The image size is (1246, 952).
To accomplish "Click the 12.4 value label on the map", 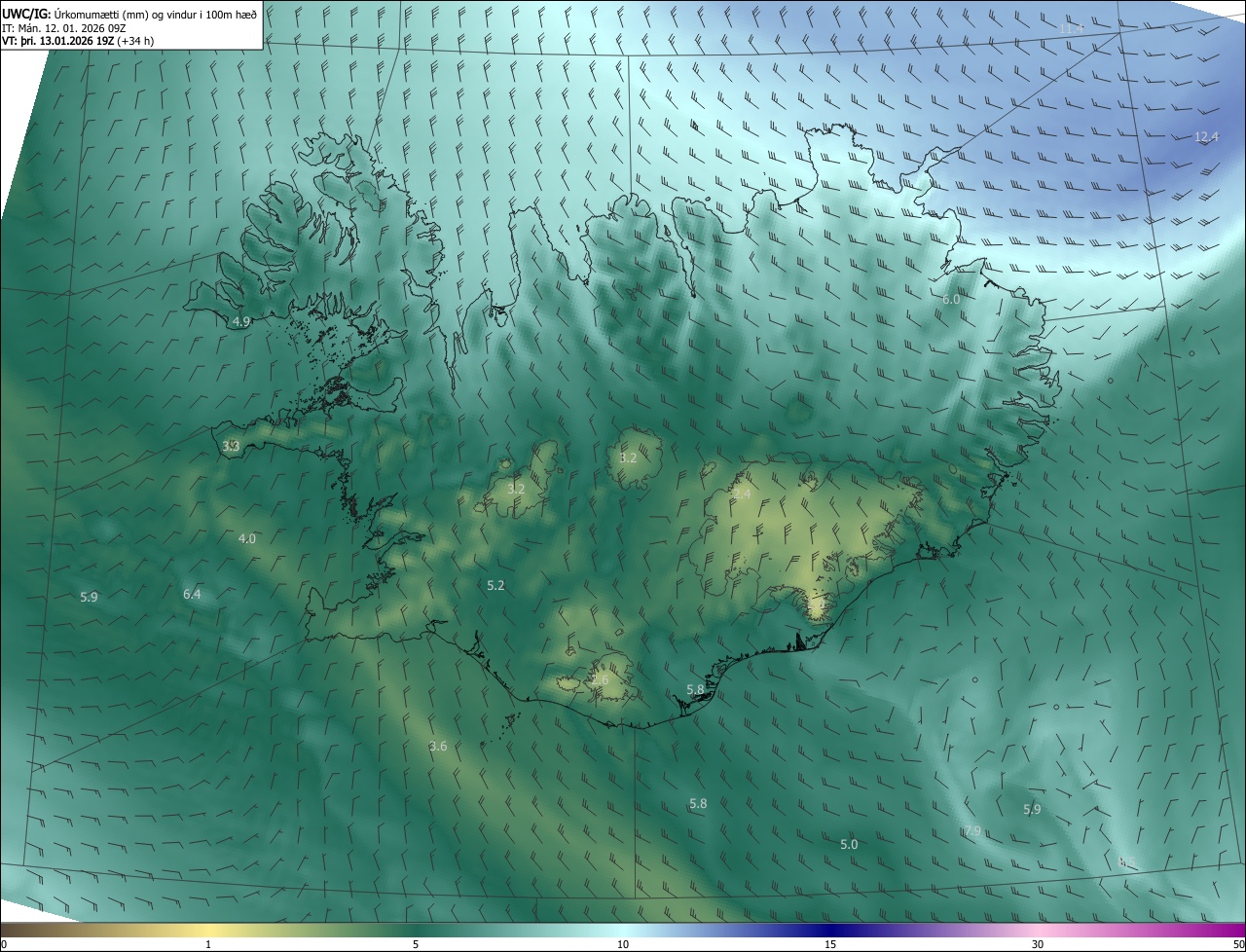I will click(1206, 137).
